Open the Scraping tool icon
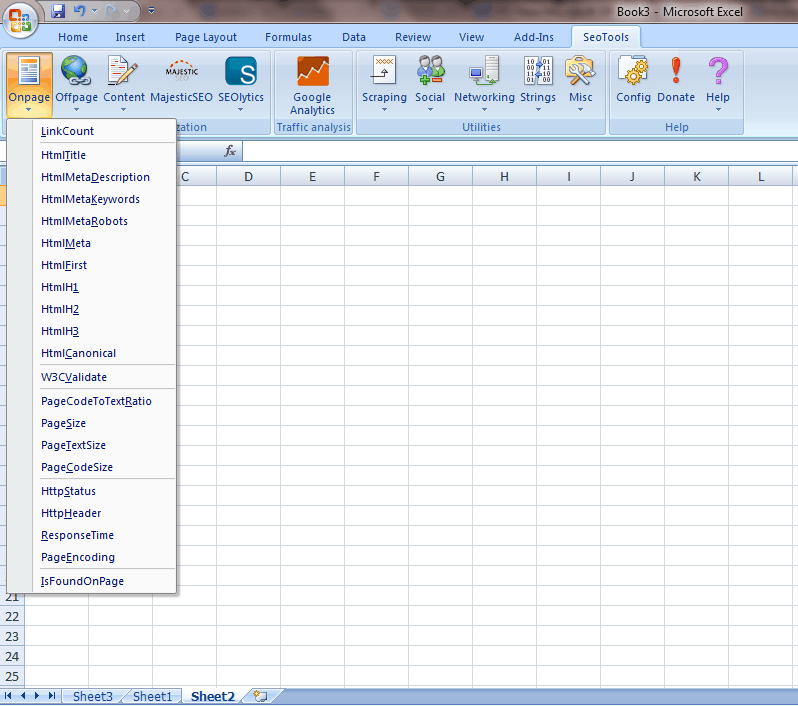 [x=384, y=71]
